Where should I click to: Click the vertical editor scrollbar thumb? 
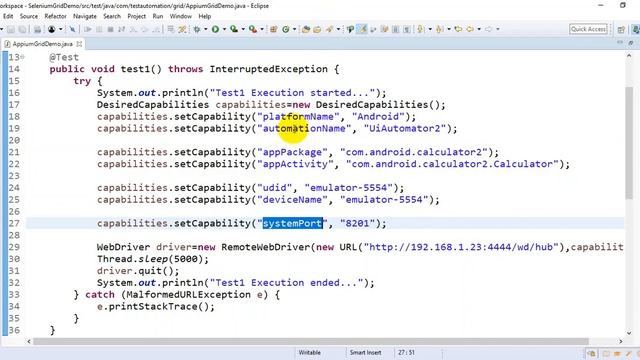[x=629, y=143]
